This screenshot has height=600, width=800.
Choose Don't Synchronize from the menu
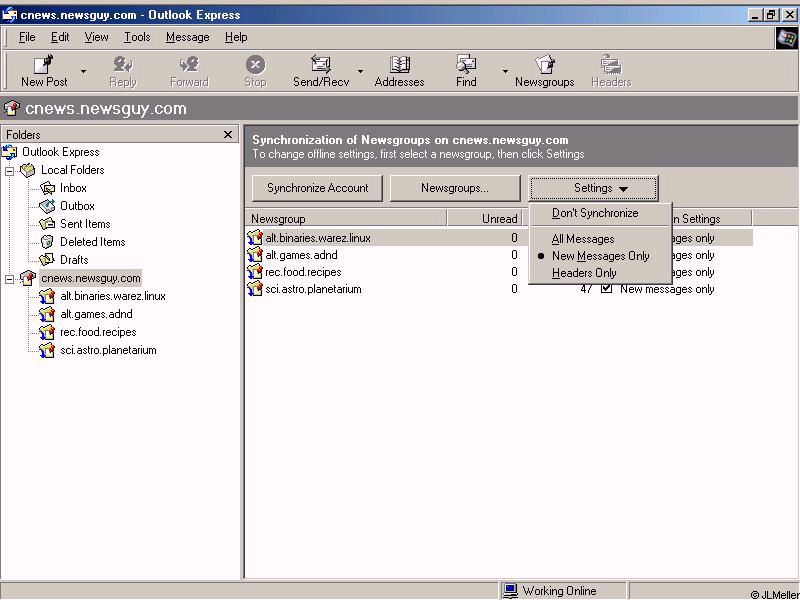[595, 213]
